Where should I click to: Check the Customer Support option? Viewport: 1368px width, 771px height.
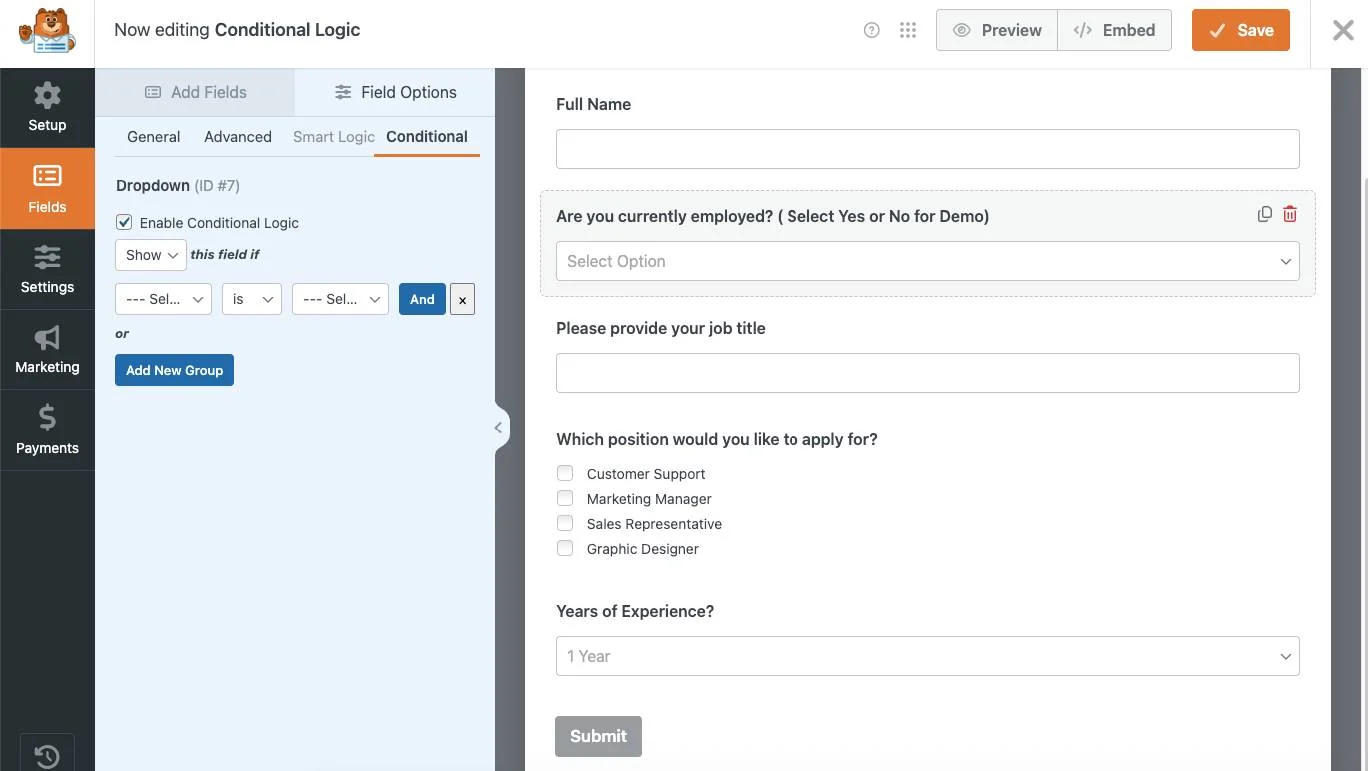[565, 473]
